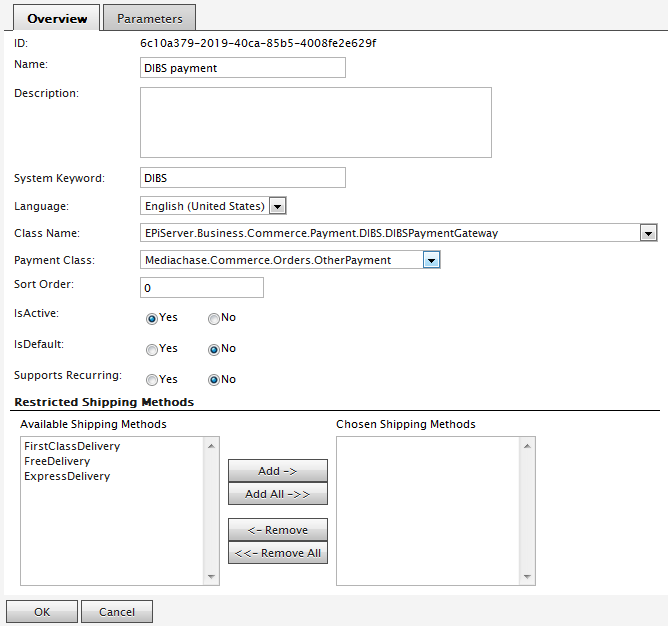
Task: Select FirstClassDelivery in available methods
Action: click(72, 446)
